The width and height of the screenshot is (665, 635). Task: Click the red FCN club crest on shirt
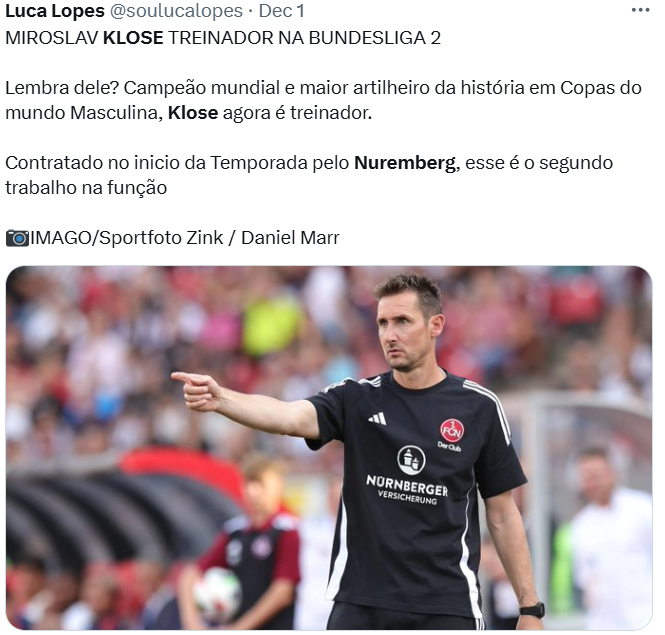[451, 431]
